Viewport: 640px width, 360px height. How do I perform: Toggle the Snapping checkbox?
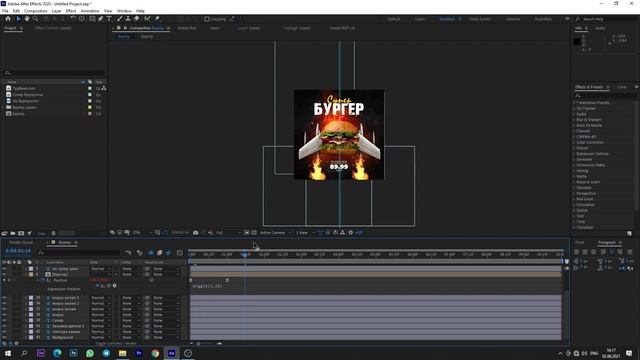(x=207, y=19)
